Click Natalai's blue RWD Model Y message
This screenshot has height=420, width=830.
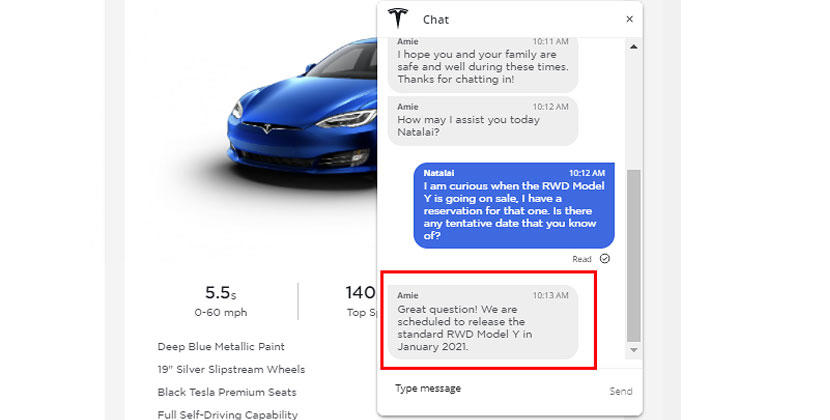[514, 206]
